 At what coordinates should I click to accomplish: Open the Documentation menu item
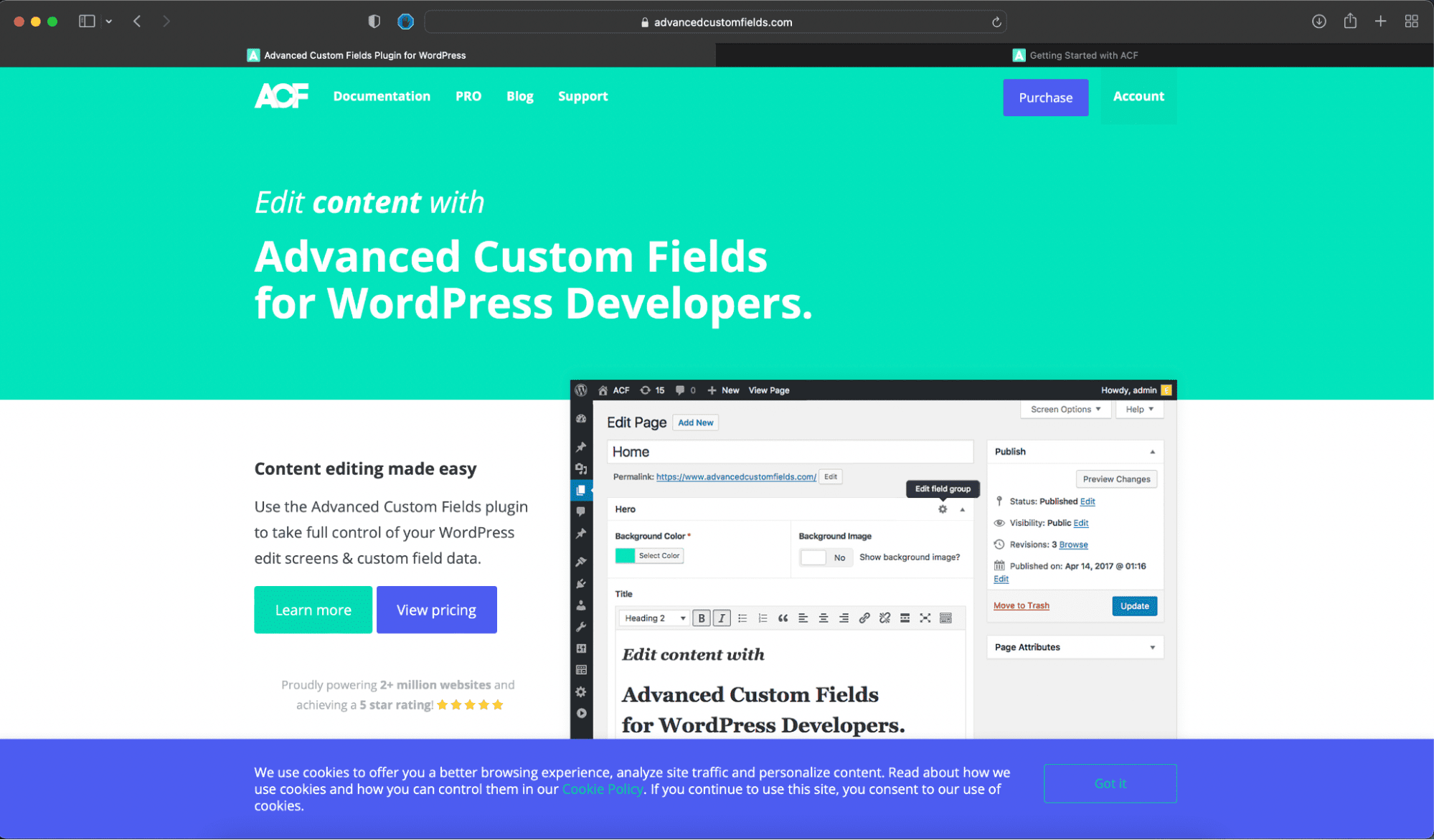coord(382,96)
